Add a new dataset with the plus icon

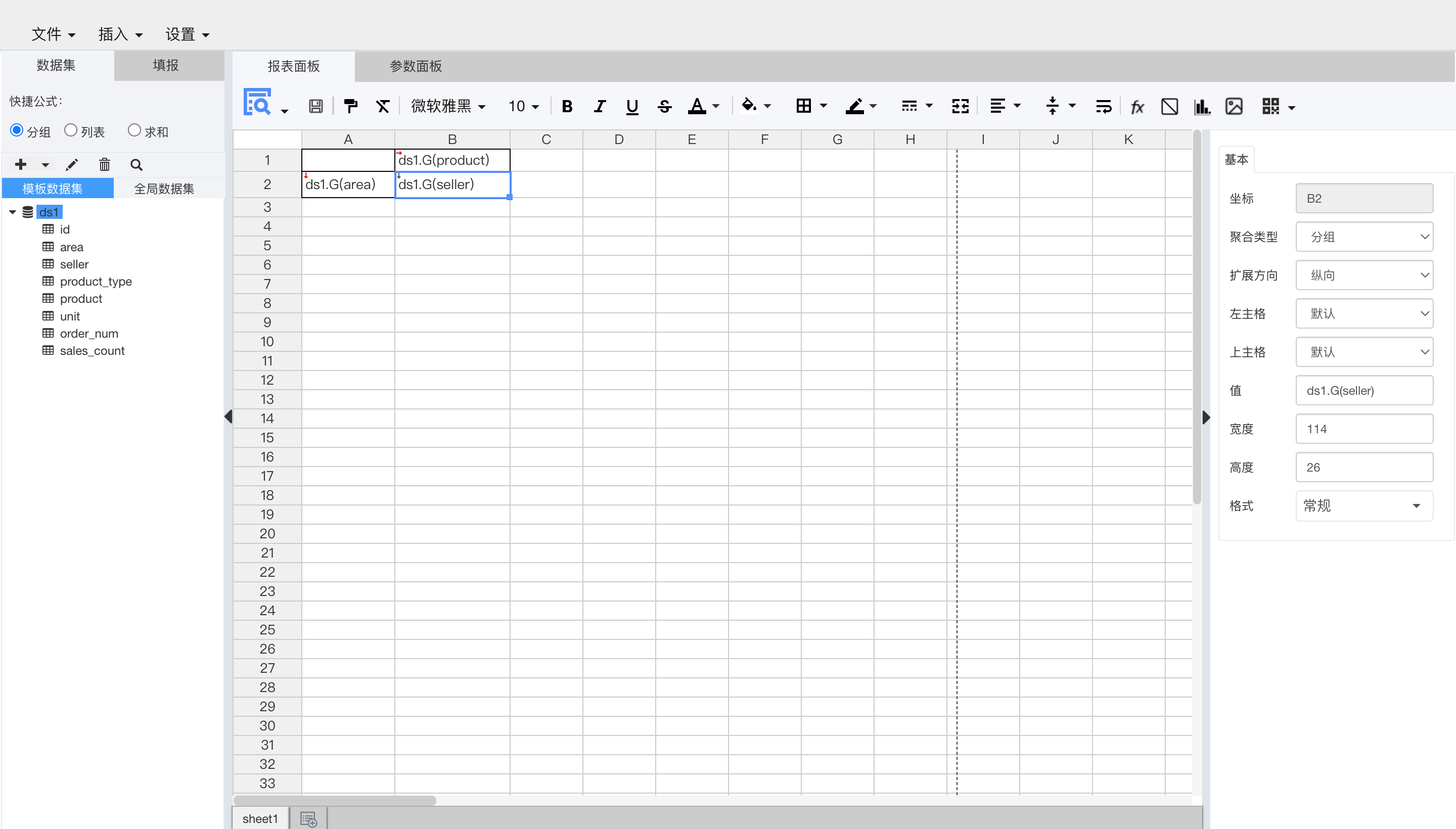[21, 165]
